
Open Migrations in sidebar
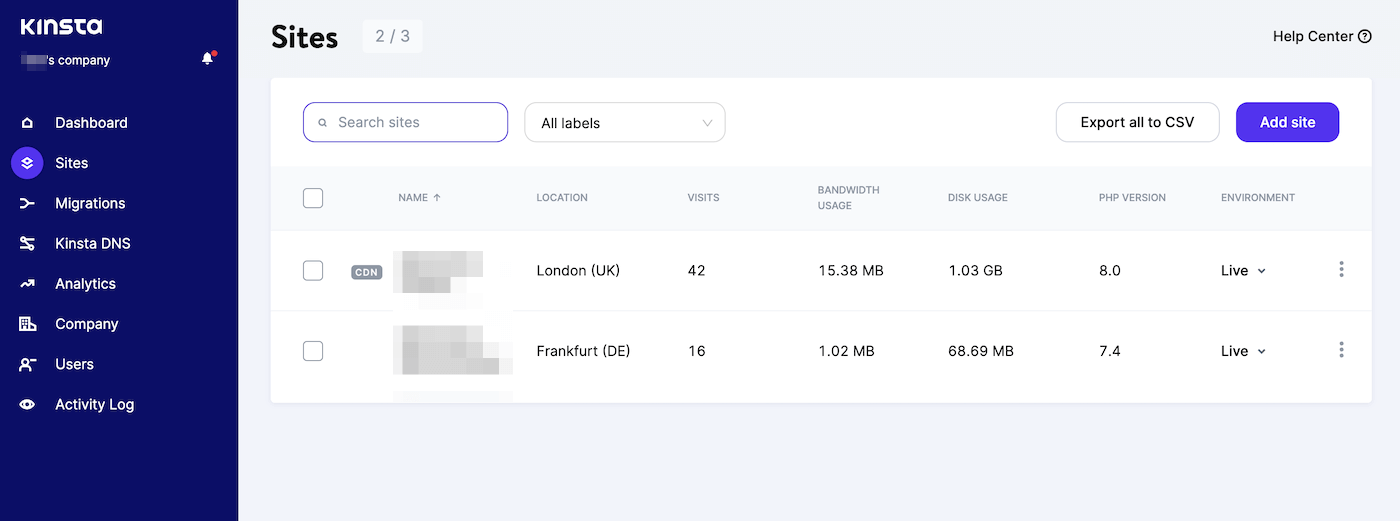(90, 203)
